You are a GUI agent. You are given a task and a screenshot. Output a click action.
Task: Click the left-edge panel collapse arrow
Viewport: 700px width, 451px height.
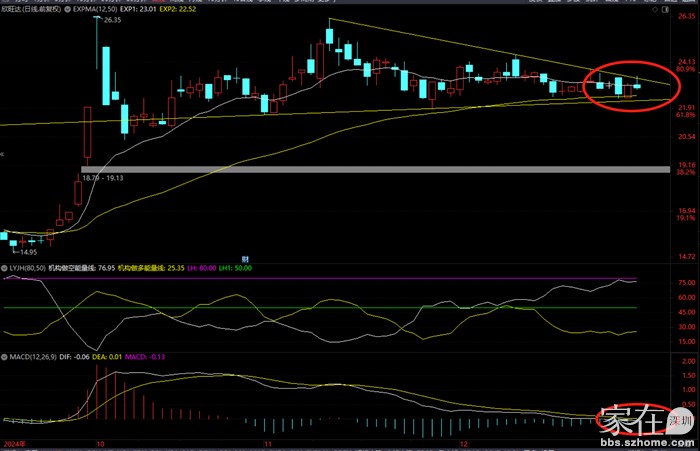click(3, 155)
